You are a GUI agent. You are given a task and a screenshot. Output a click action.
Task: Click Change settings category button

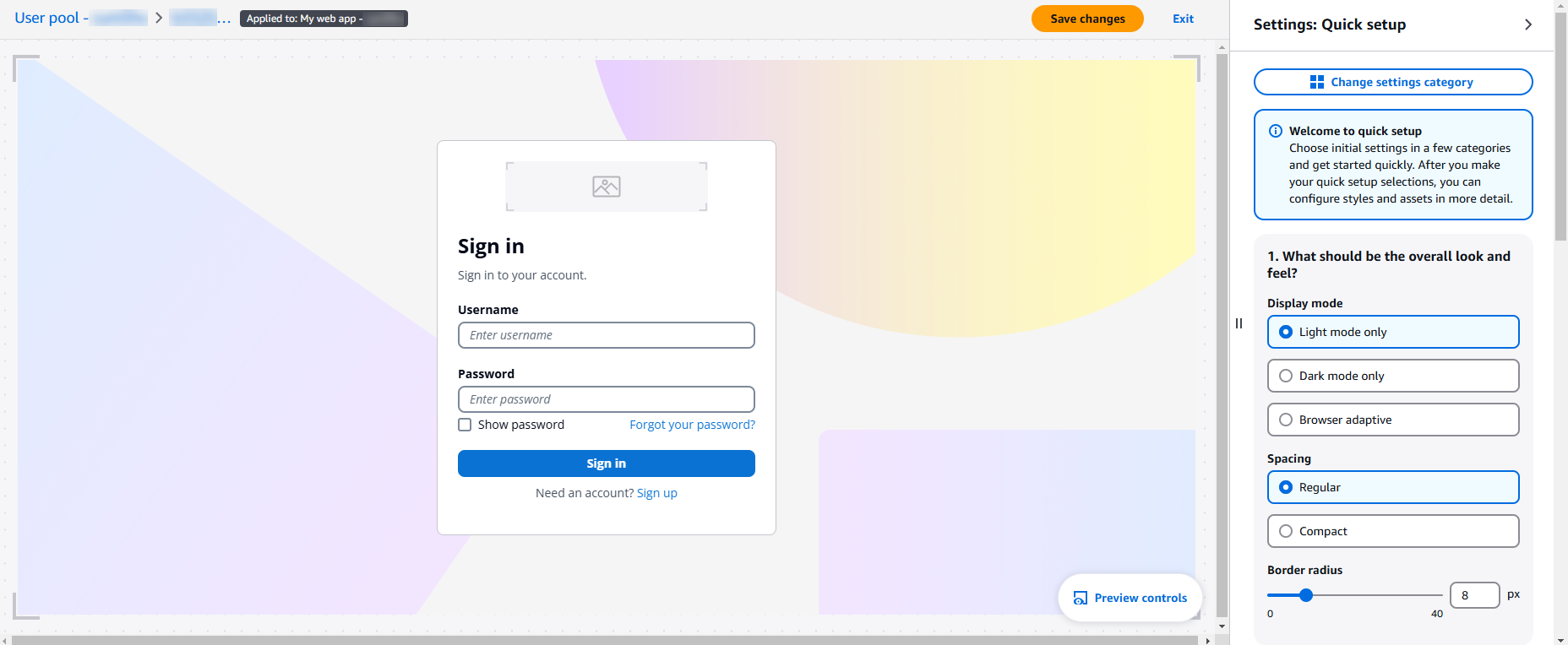[1392, 82]
